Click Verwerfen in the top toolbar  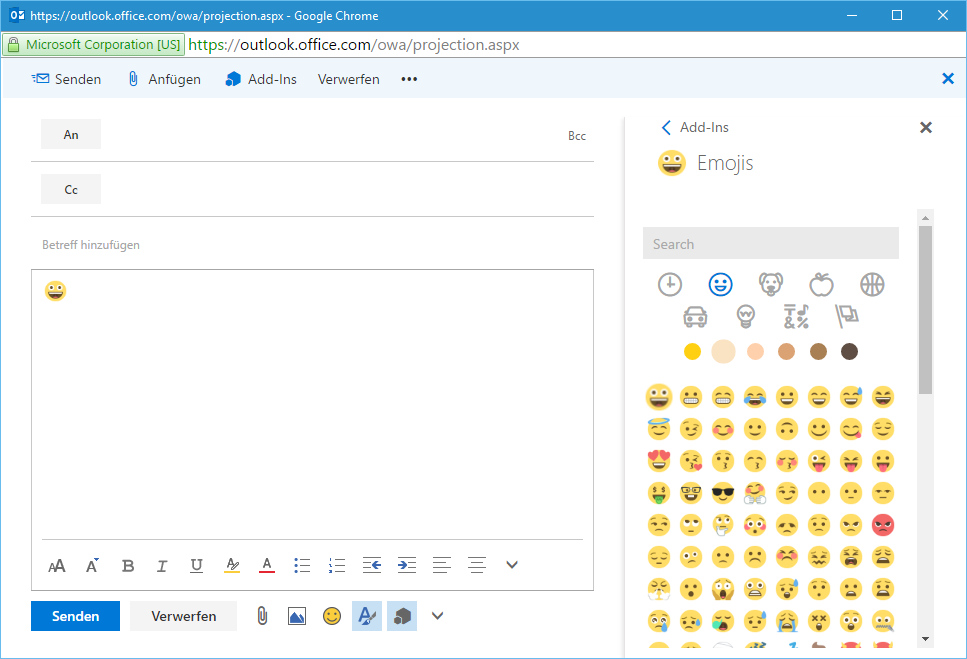click(348, 79)
